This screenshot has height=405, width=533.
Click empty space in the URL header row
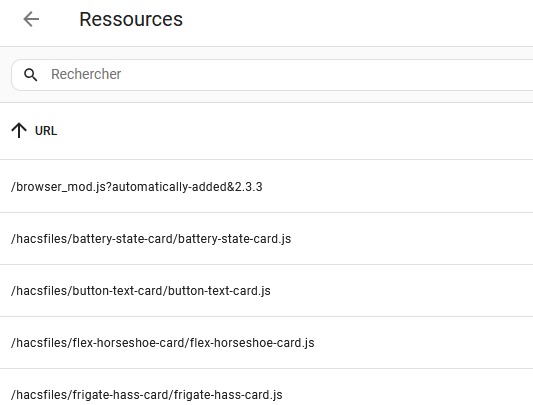pos(306,131)
